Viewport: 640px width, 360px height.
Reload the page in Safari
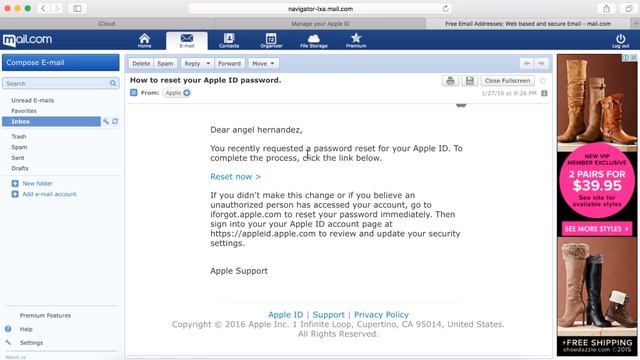[445, 9]
